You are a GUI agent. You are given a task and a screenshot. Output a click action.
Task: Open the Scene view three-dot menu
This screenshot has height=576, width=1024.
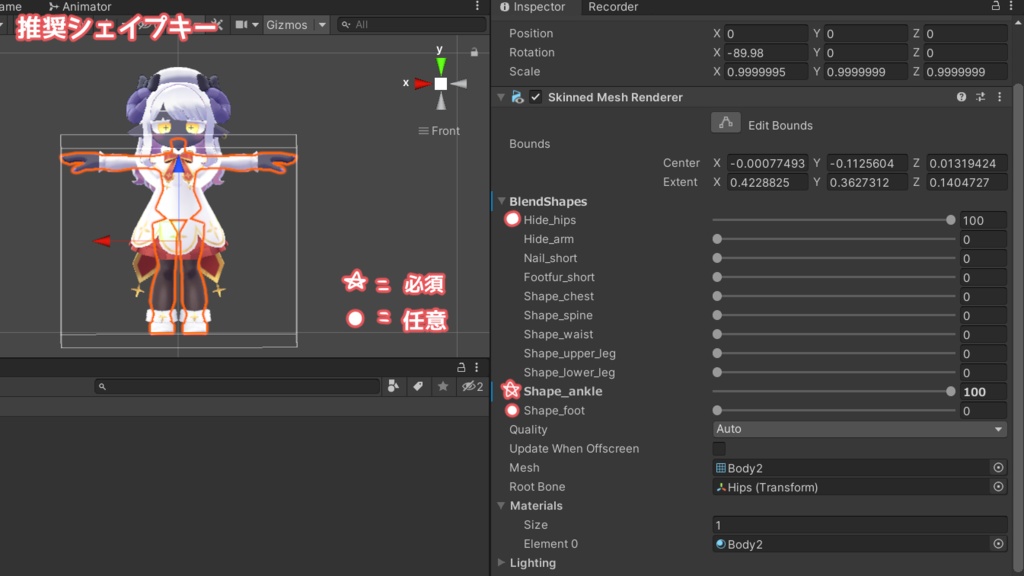477,6
